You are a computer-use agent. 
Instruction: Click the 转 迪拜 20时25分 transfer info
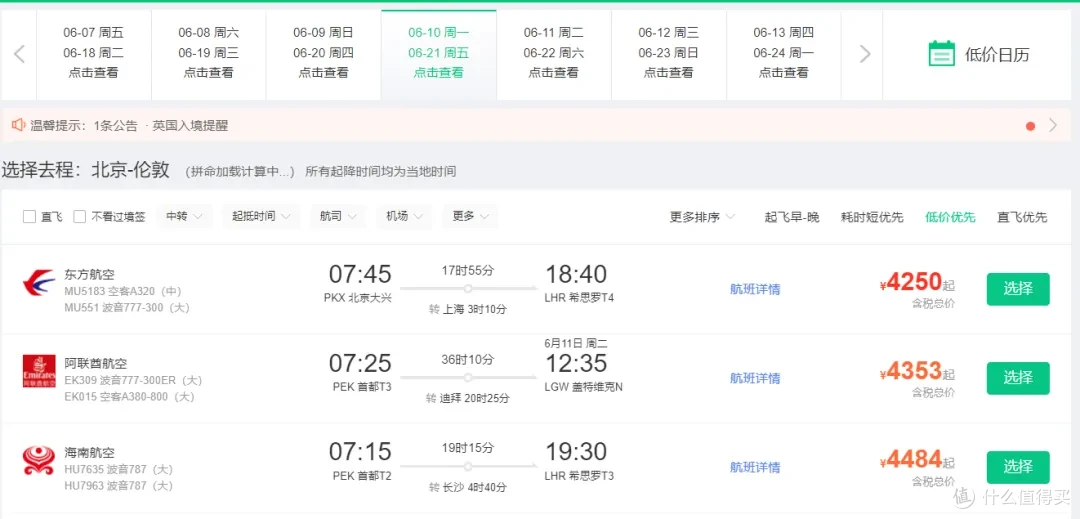point(468,398)
